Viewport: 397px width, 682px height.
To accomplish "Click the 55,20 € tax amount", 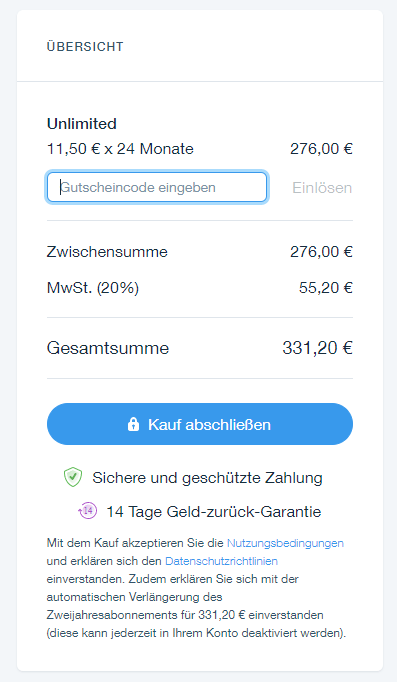I will (326, 288).
